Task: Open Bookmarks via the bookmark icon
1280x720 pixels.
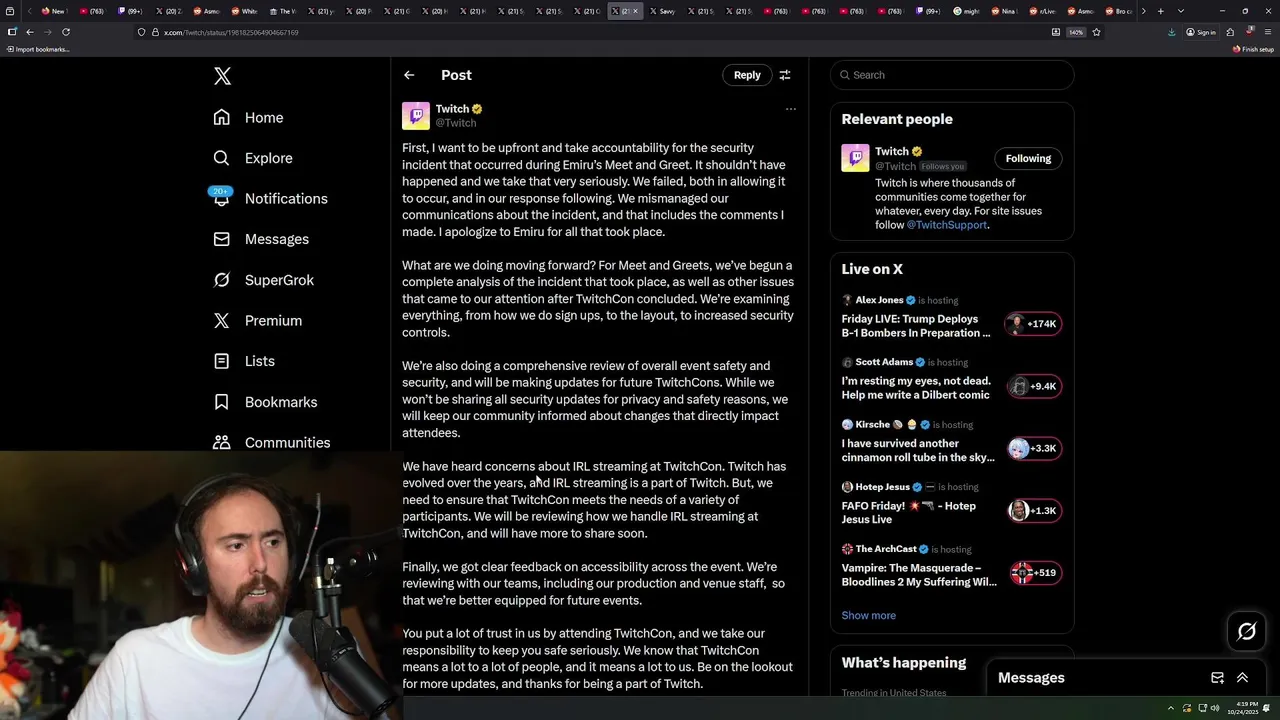Action: click(221, 402)
